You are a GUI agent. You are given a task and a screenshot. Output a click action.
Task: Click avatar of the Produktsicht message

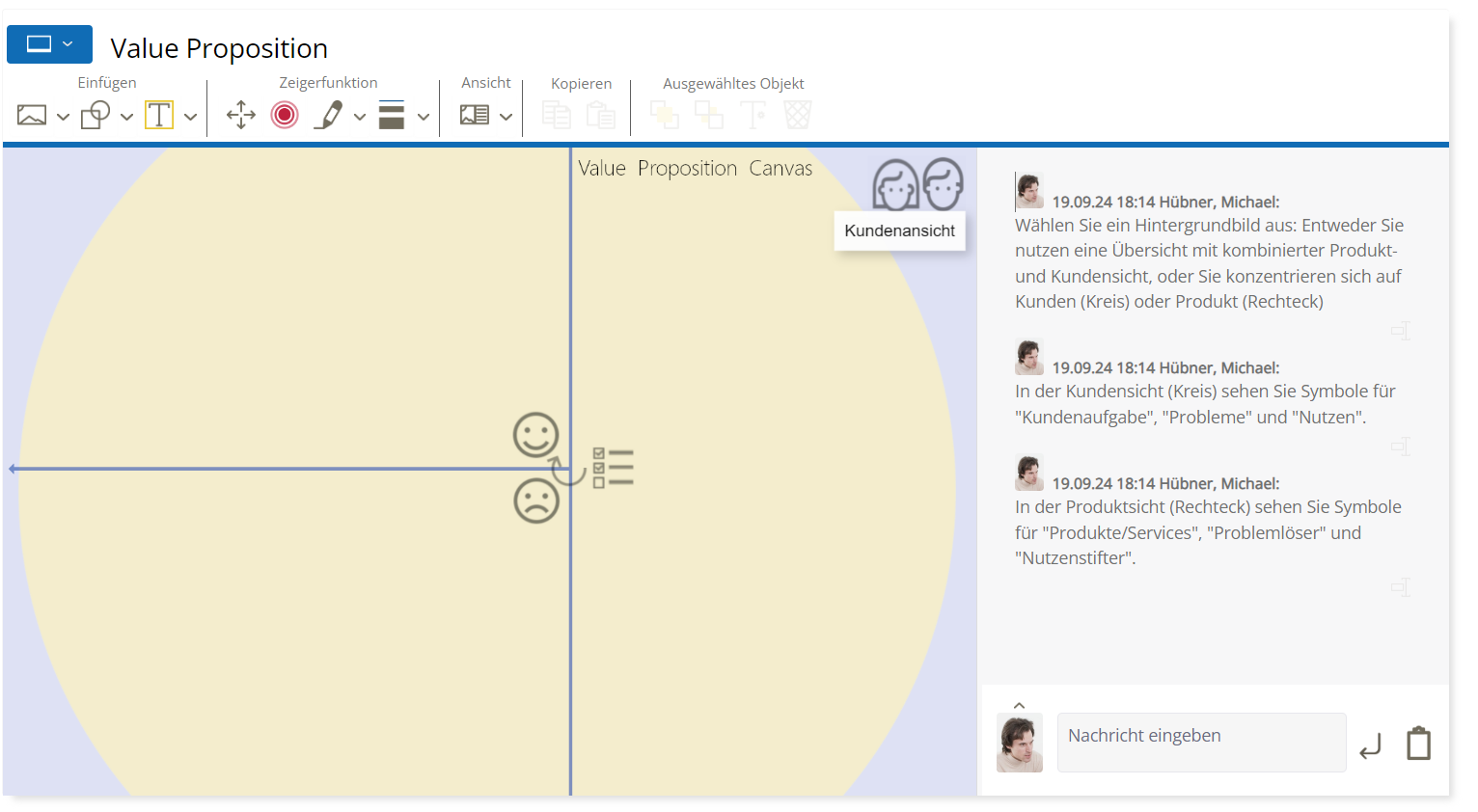pyautogui.click(x=1029, y=473)
